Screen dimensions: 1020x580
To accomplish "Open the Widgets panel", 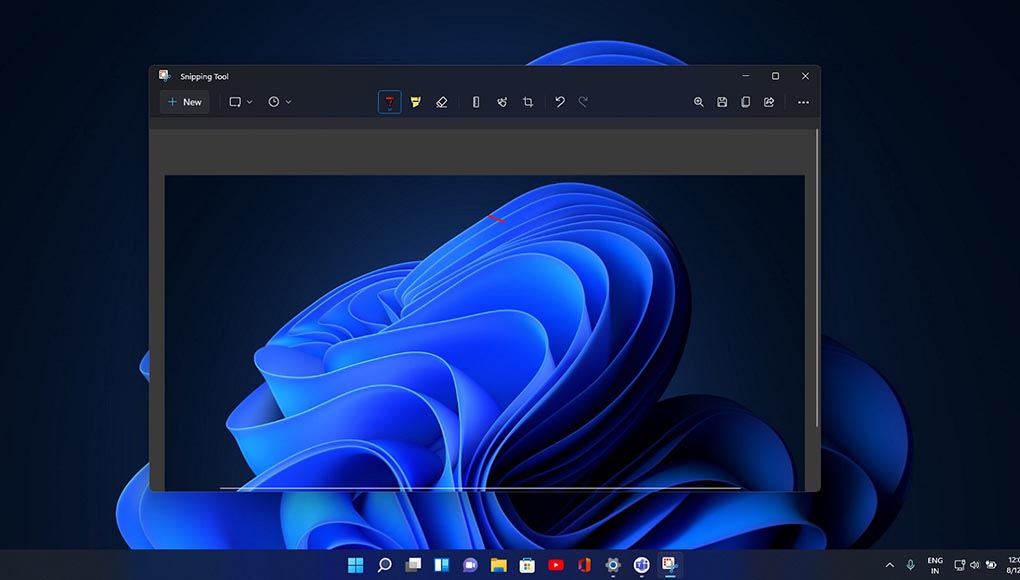I will [442, 564].
